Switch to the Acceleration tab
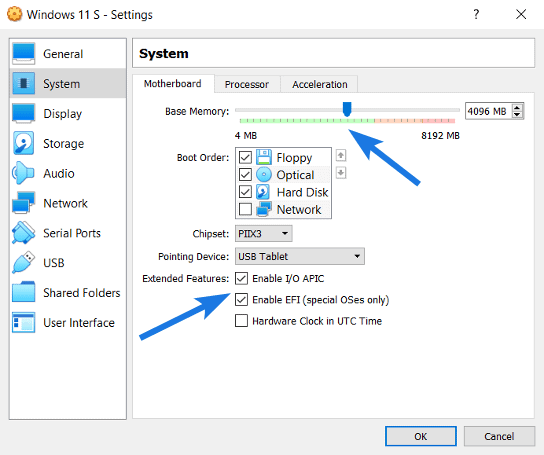The height and width of the screenshot is (455, 544). coord(320,84)
